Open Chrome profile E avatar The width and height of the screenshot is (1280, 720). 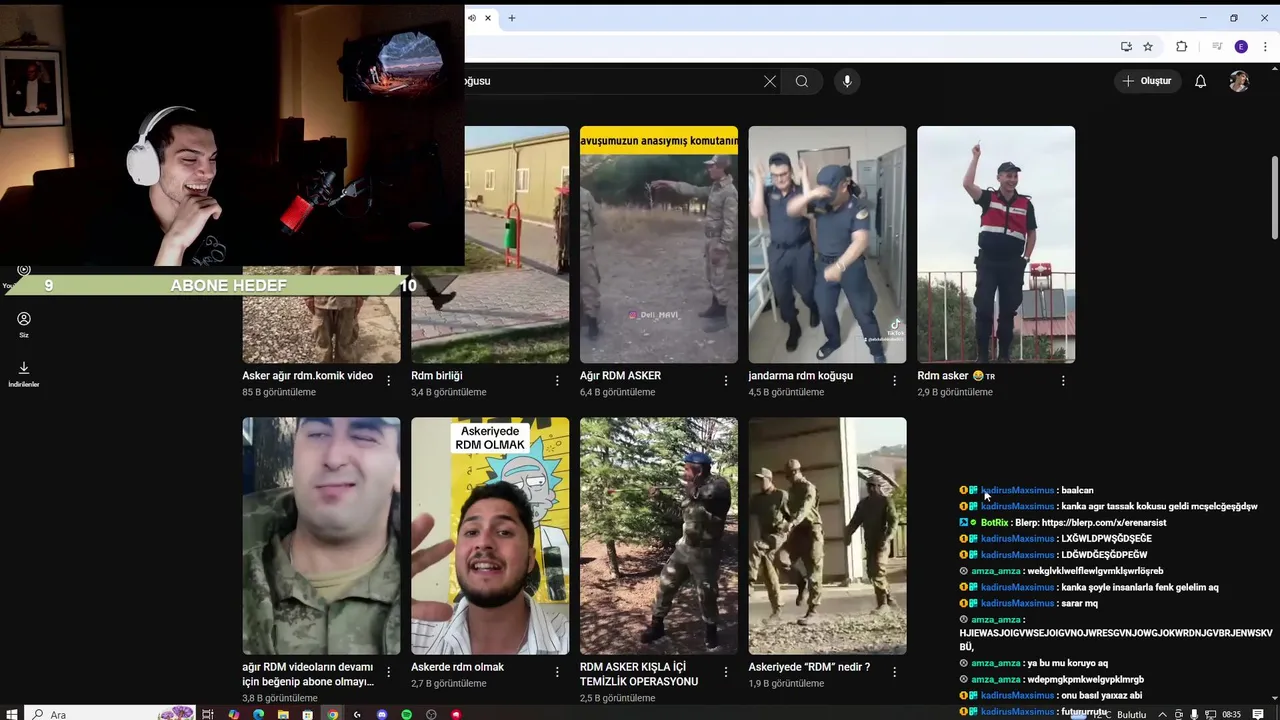click(1241, 46)
